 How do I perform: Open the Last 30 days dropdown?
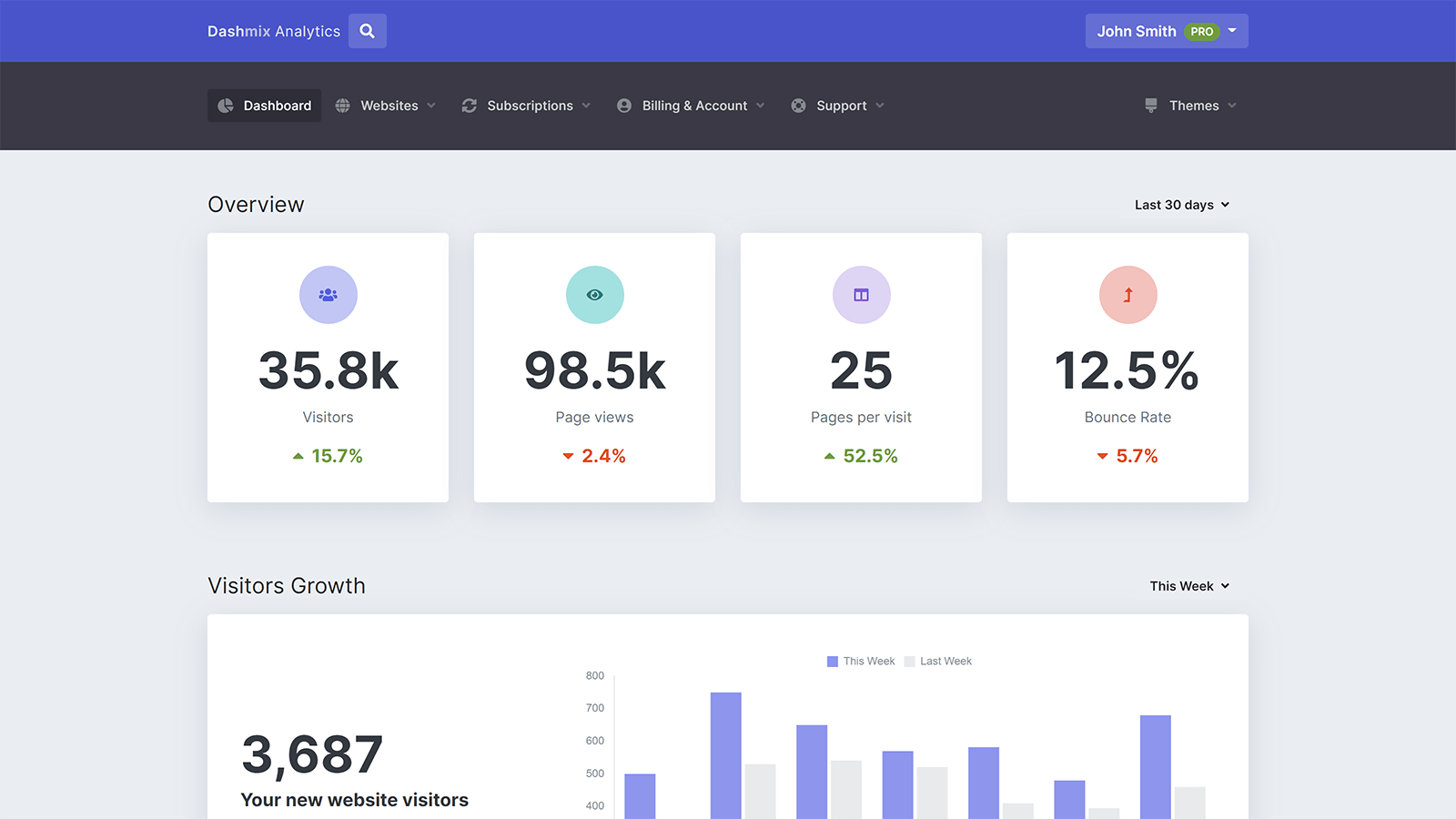pos(1181,205)
